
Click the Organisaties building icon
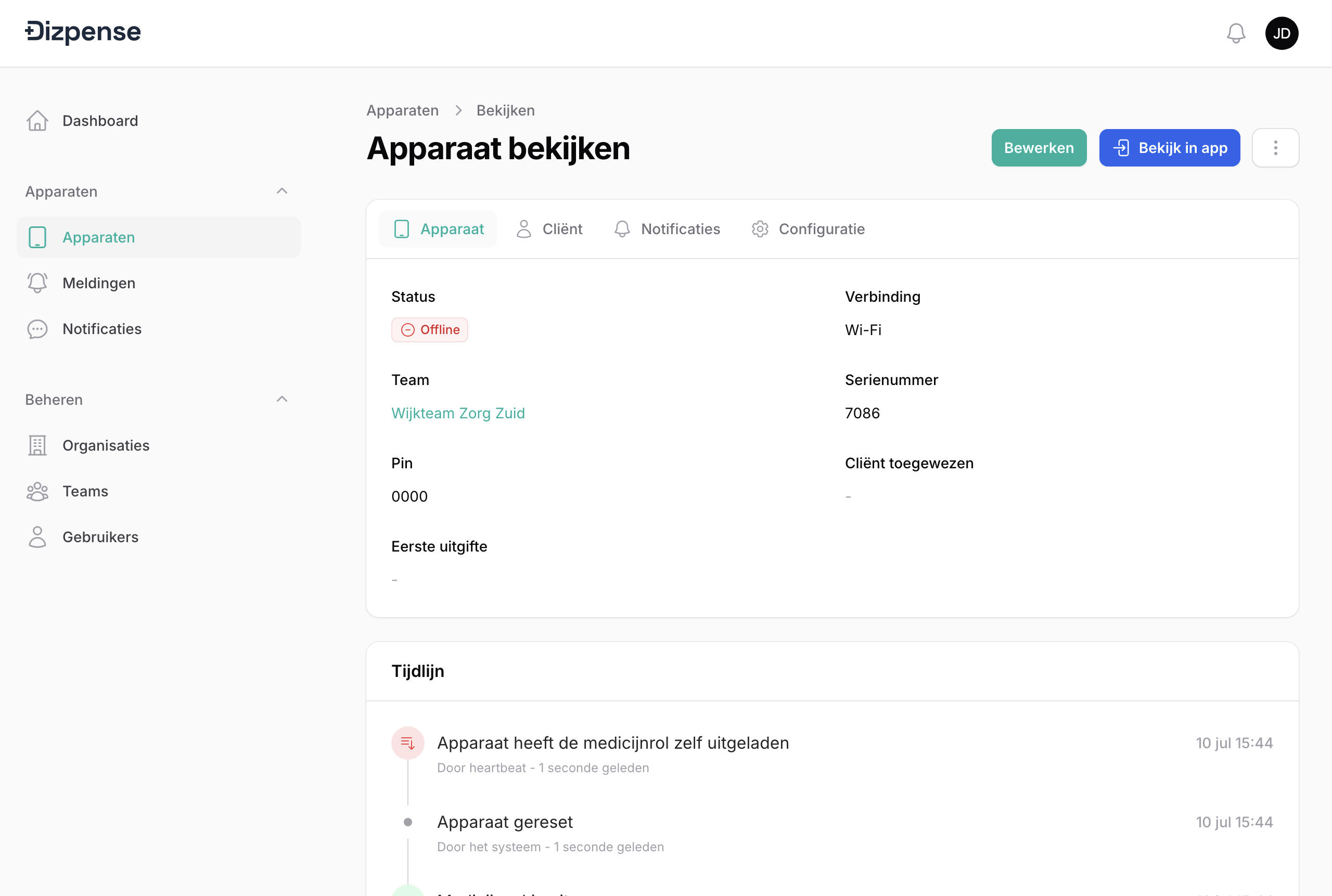tap(37, 446)
